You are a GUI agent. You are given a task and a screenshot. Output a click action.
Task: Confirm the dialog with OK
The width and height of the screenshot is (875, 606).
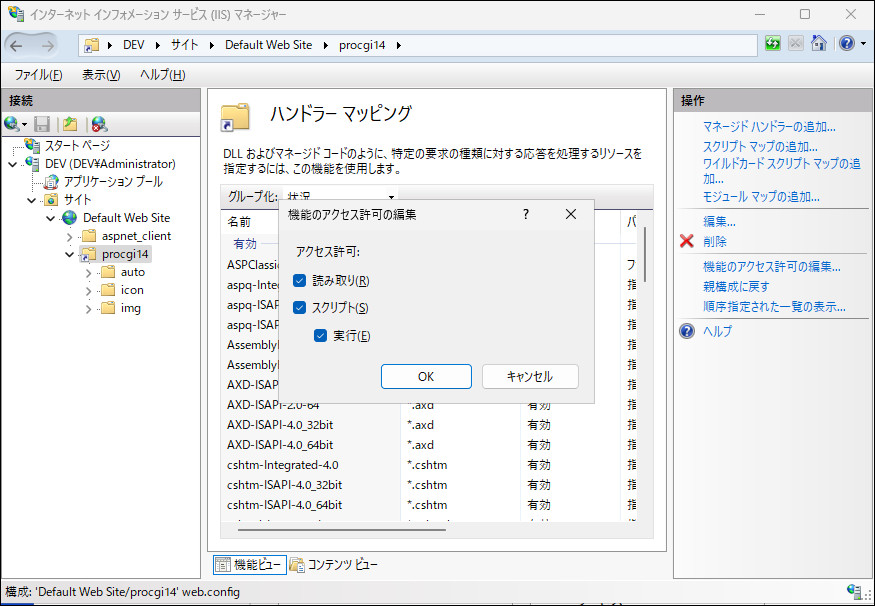pos(426,377)
